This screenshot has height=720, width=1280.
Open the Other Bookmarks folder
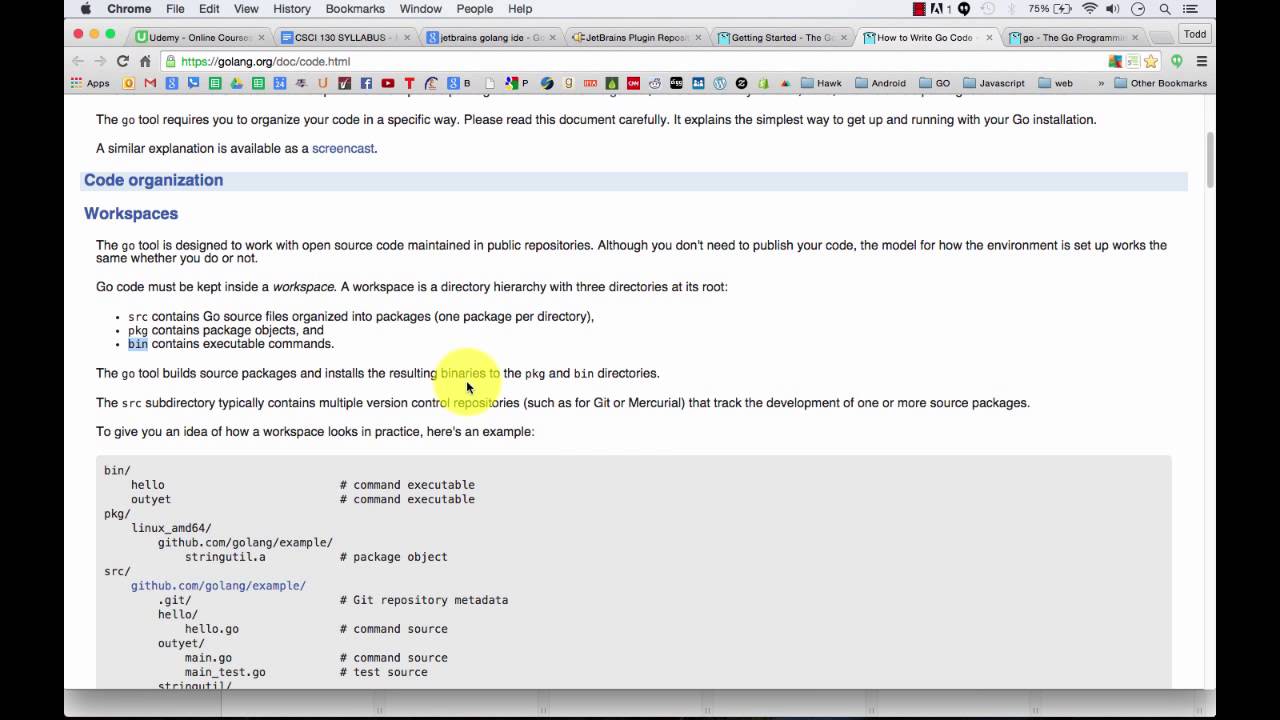point(1160,83)
